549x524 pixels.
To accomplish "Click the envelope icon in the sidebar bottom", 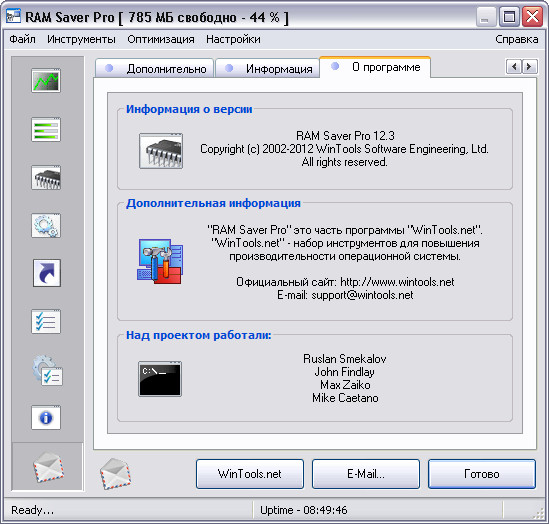I will click(x=48, y=467).
